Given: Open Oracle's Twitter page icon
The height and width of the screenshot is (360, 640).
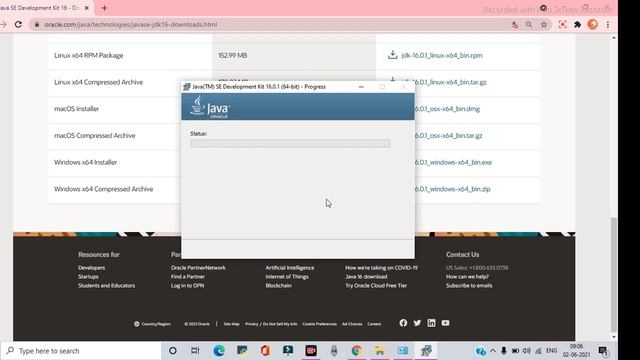Looking at the screenshot, I should pyautogui.click(x=417, y=323).
